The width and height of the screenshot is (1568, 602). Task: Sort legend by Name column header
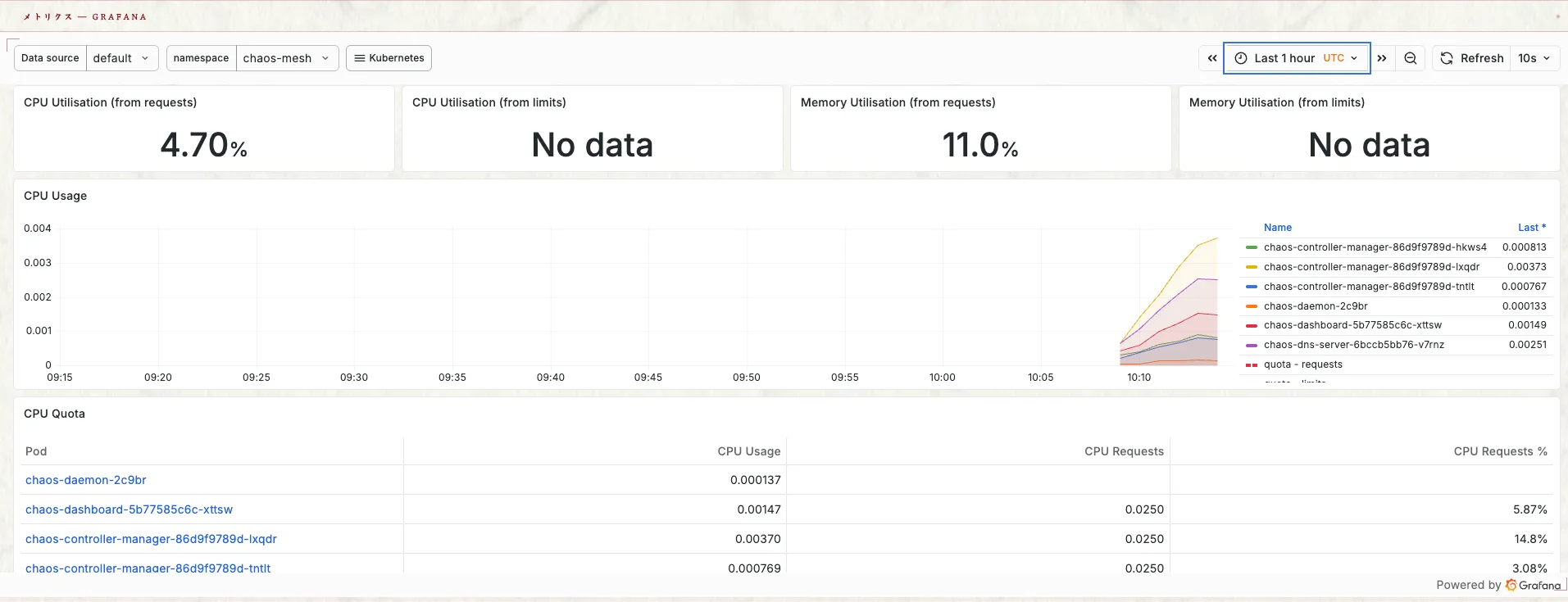point(1277,228)
